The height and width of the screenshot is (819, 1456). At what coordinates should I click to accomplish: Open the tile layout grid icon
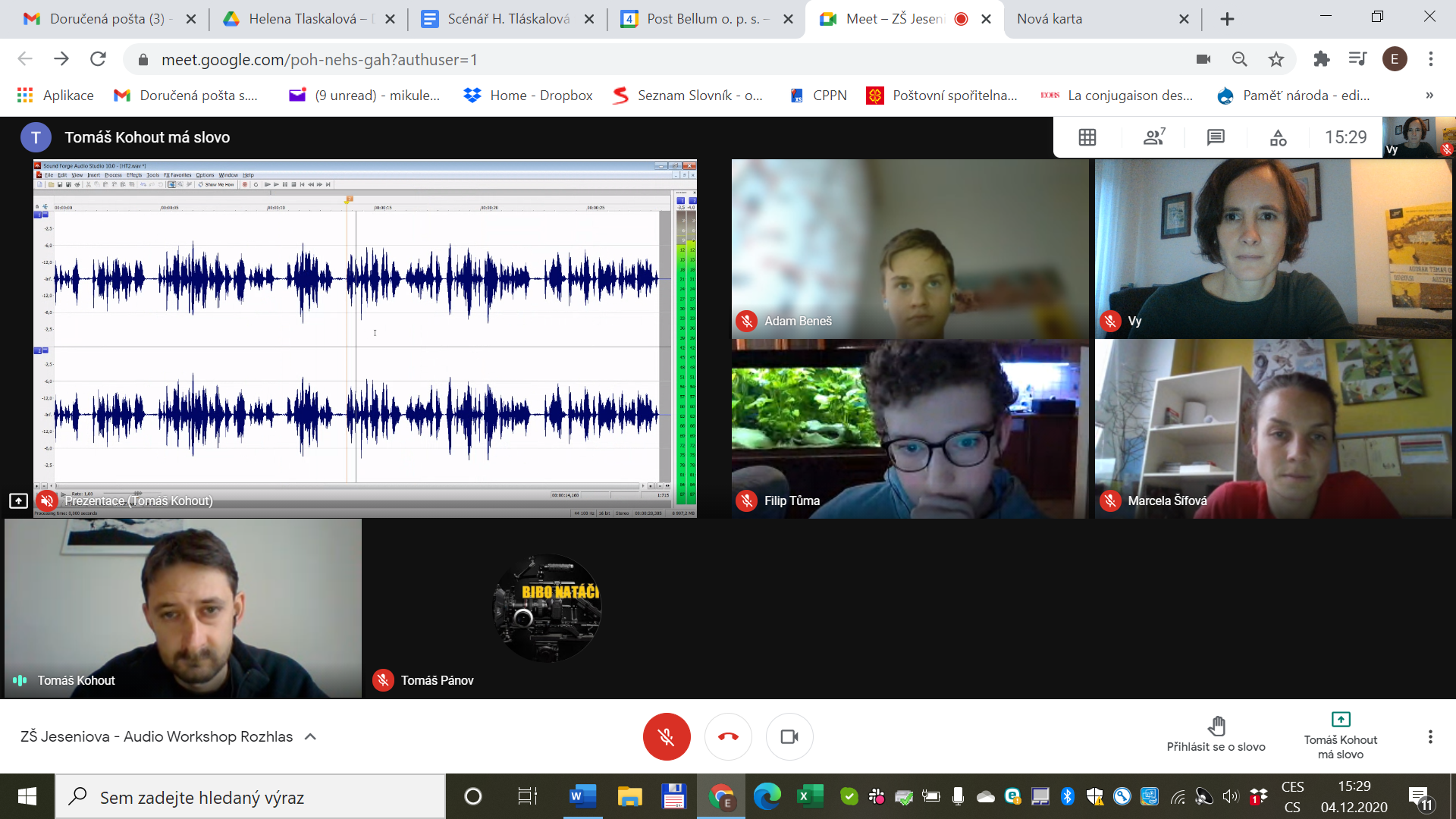click(x=1087, y=137)
